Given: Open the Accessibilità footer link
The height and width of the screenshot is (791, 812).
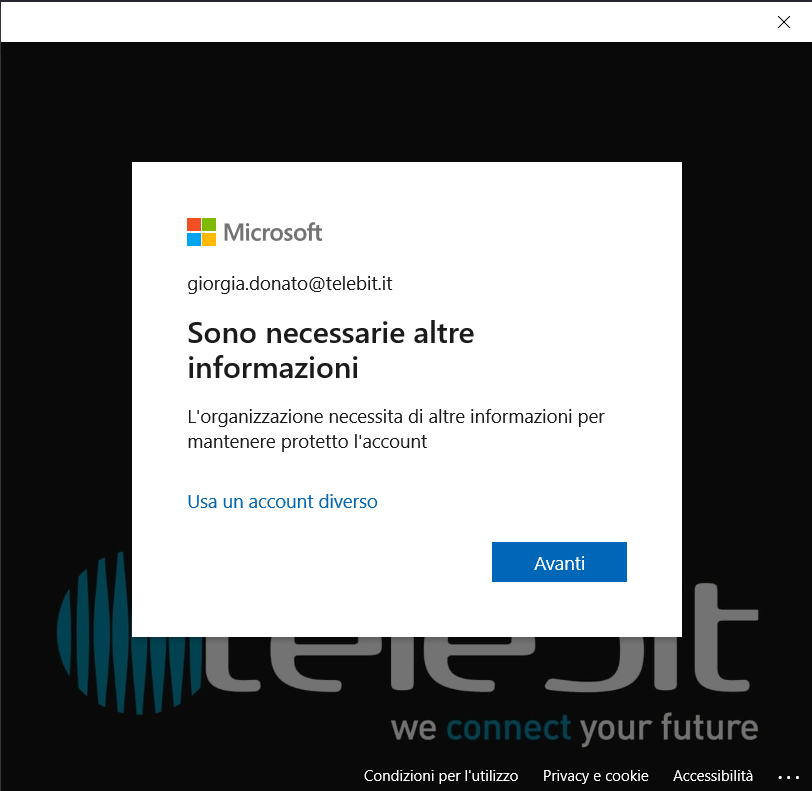Looking at the screenshot, I should pyautogui.click(x=713, y=776).
